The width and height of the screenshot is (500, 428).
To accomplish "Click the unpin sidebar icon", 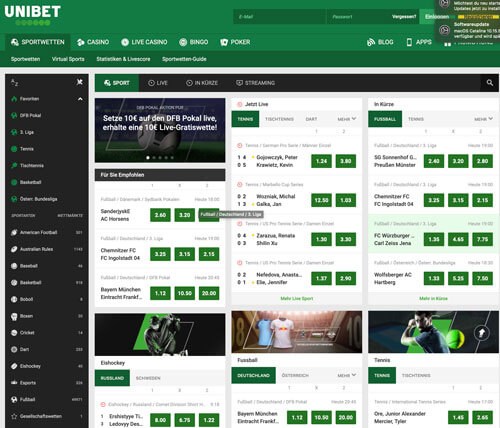I will [79, 82].
